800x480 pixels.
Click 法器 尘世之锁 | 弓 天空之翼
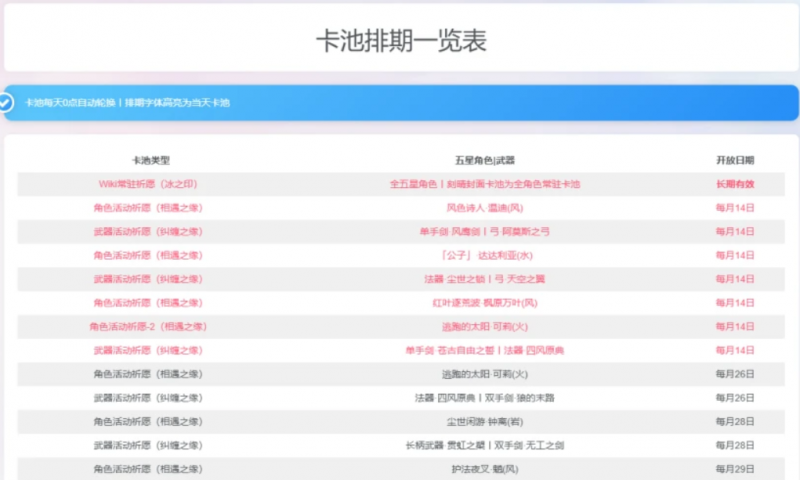[484, 279]
